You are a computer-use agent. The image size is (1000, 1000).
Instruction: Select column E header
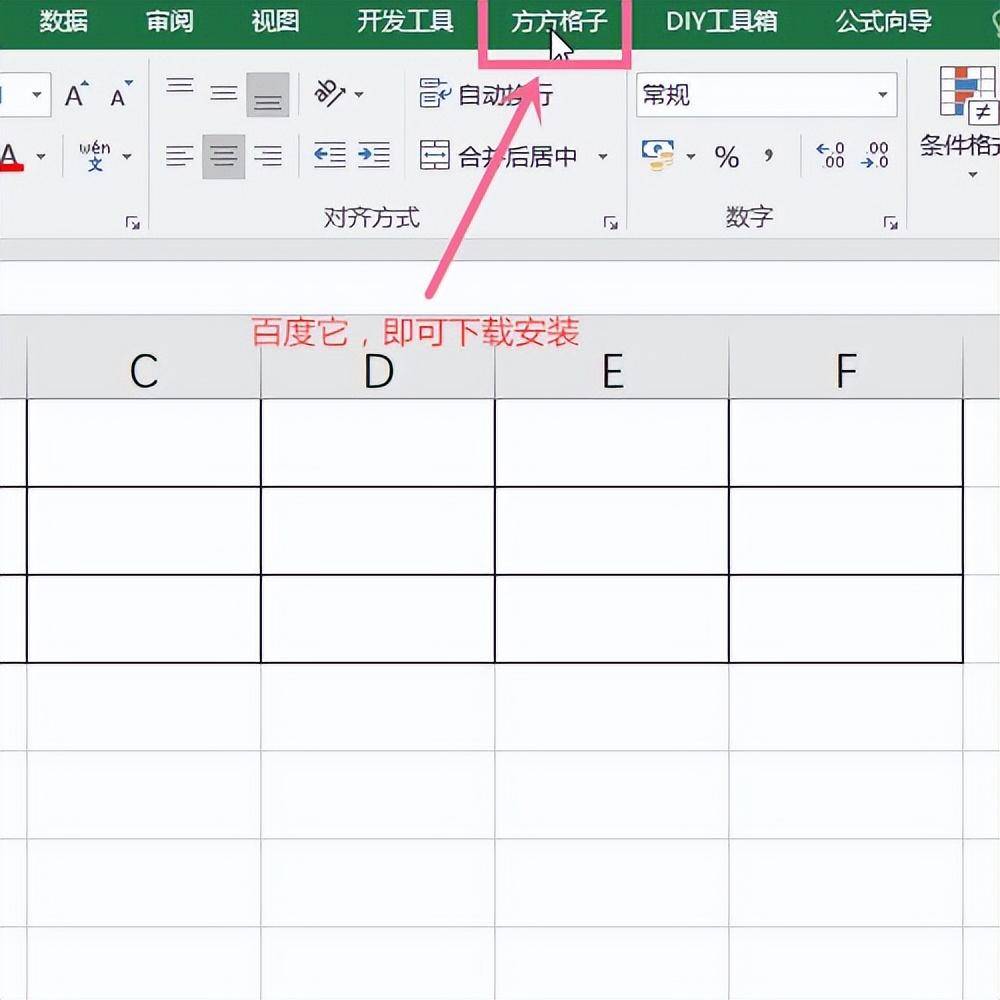pos(612,370)
